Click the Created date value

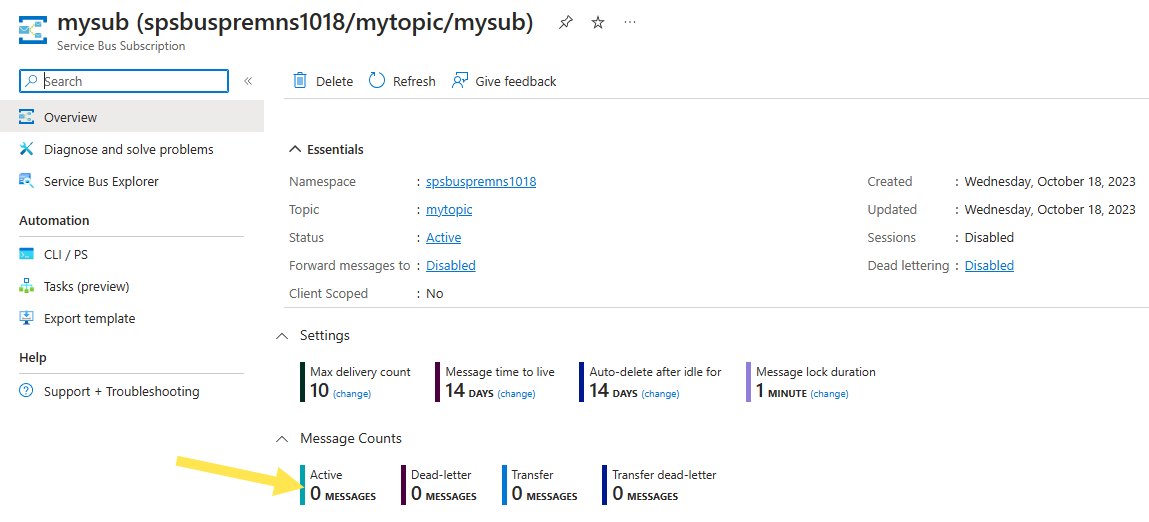coord(1050,182)
